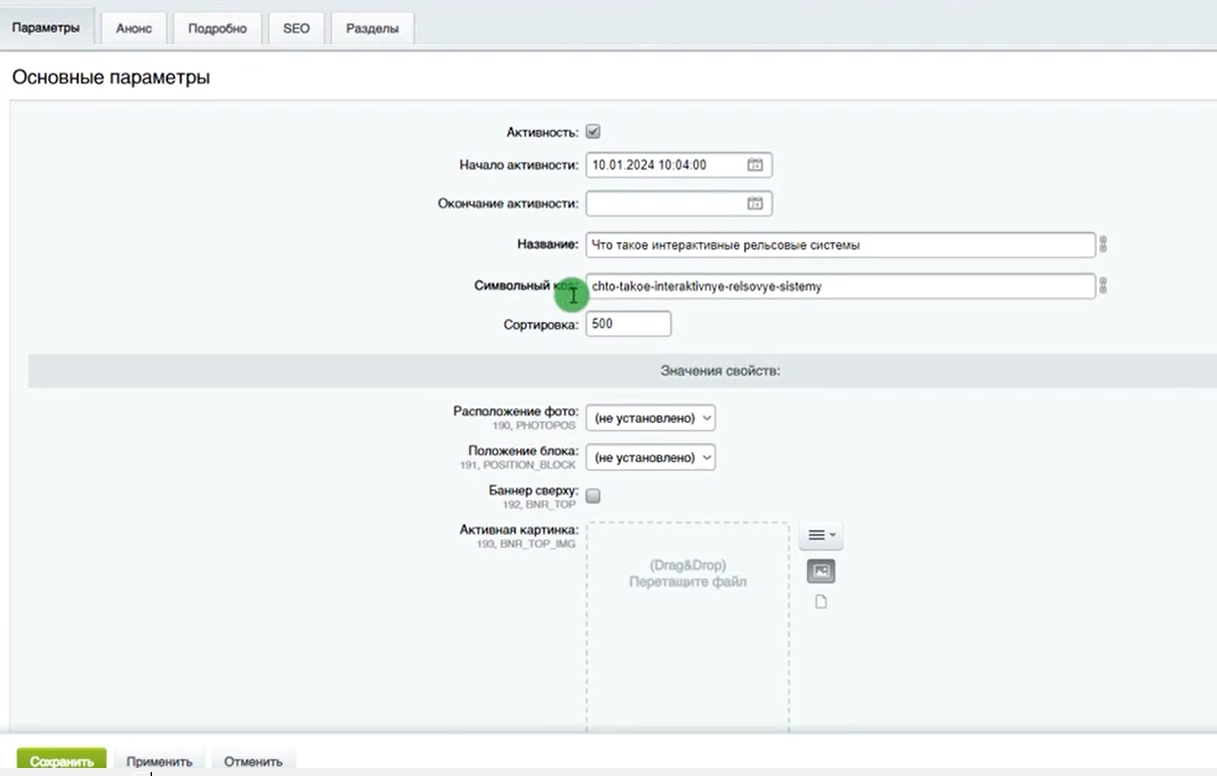Viewport: 1217px width, 776px height.
Task: Click into the Название text field
Action: pos(841,245)
